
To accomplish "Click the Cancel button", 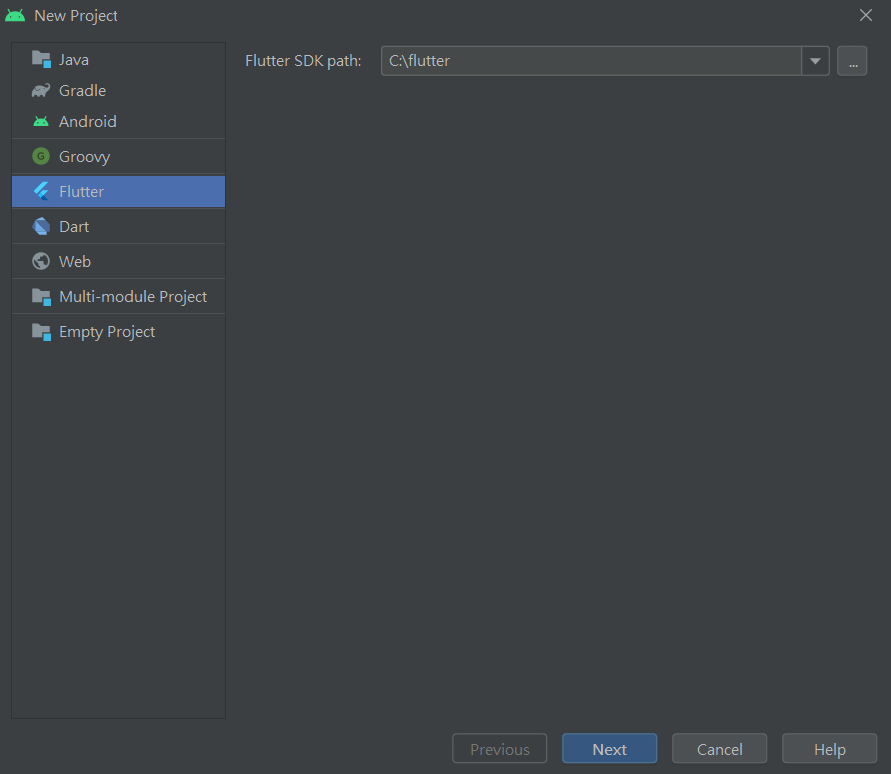I will click(719, 749).
